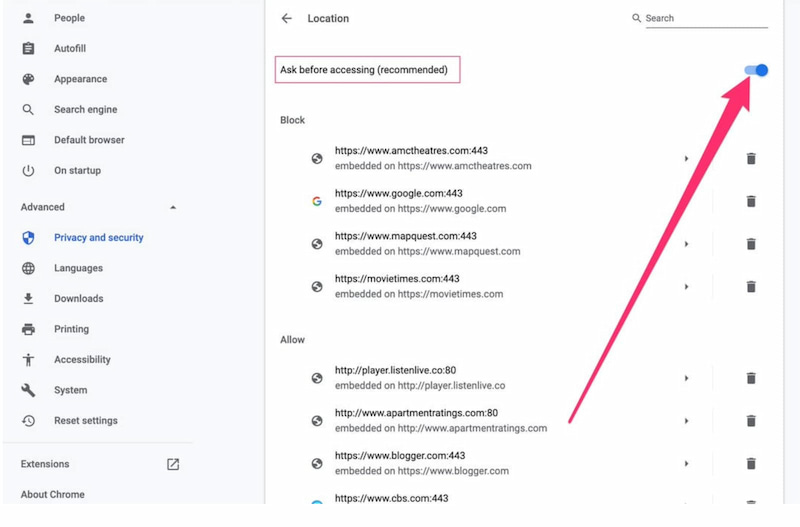This screenshot has width=800, height=527.
Task: Remove google.com from the Block list
Action: coord(751,201)
